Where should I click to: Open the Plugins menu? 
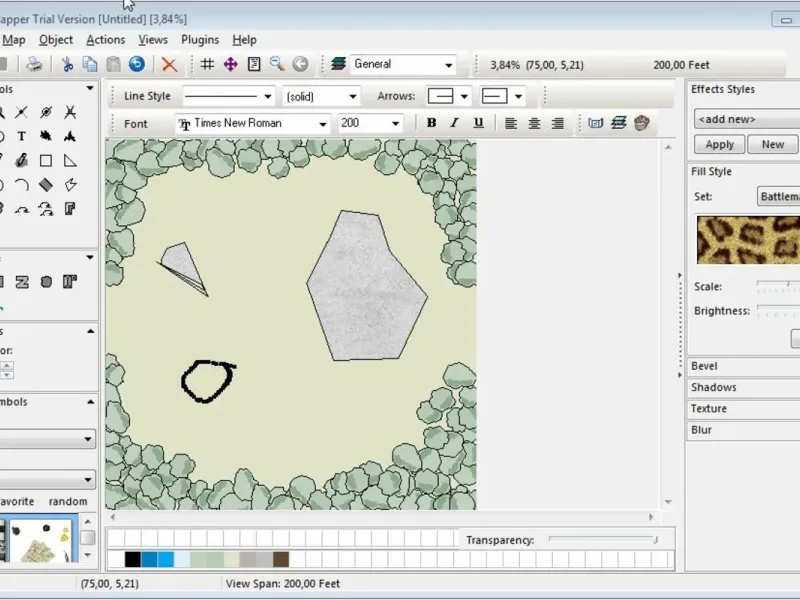200,40
